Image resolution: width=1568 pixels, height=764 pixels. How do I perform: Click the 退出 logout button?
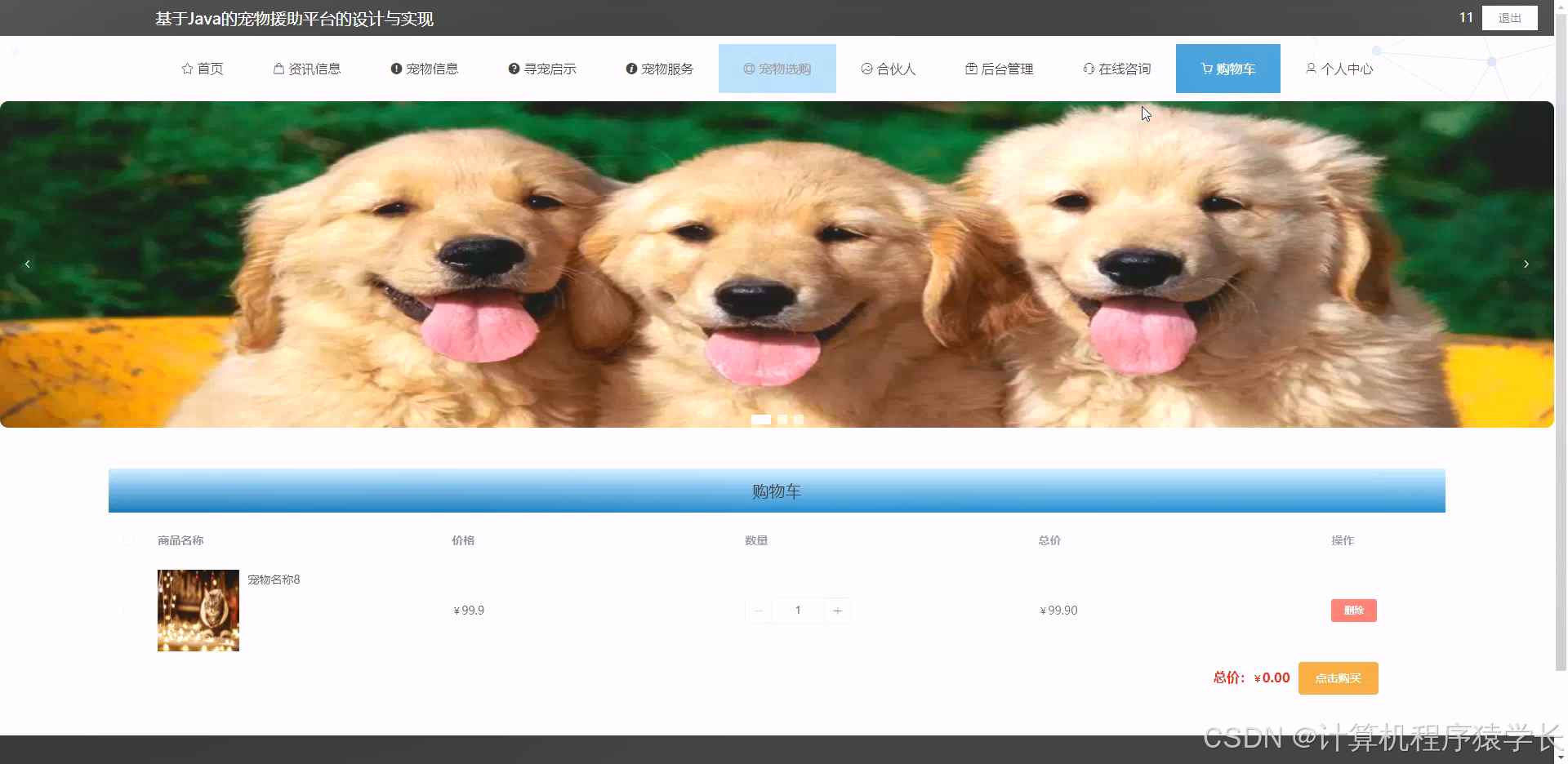(x=1510, y=17)
